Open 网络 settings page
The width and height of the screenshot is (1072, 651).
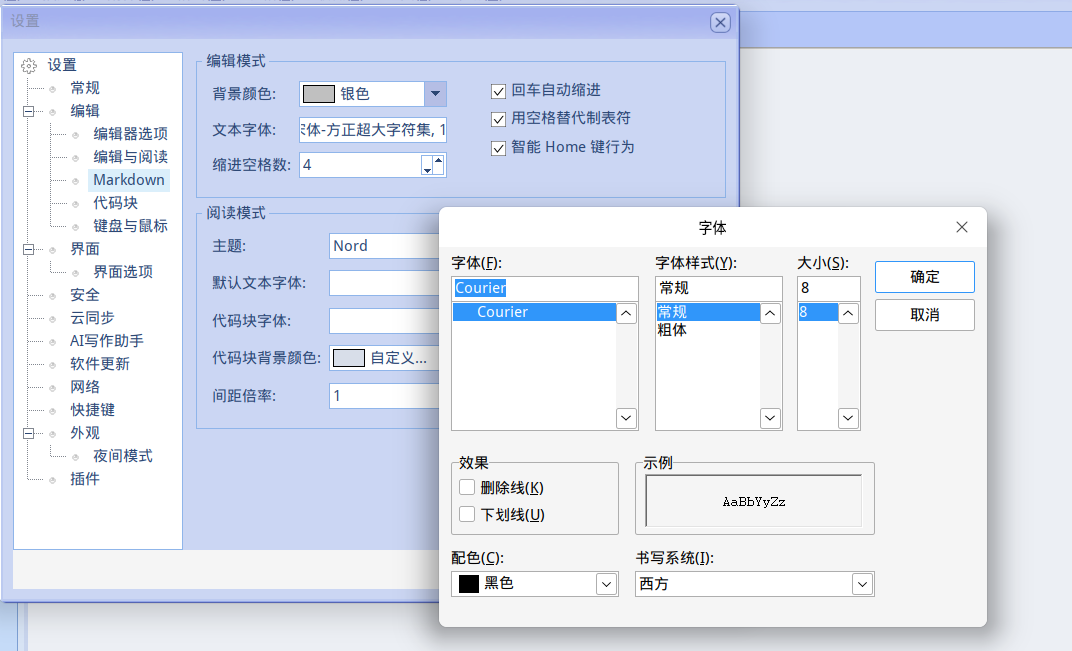pos(85,387)
